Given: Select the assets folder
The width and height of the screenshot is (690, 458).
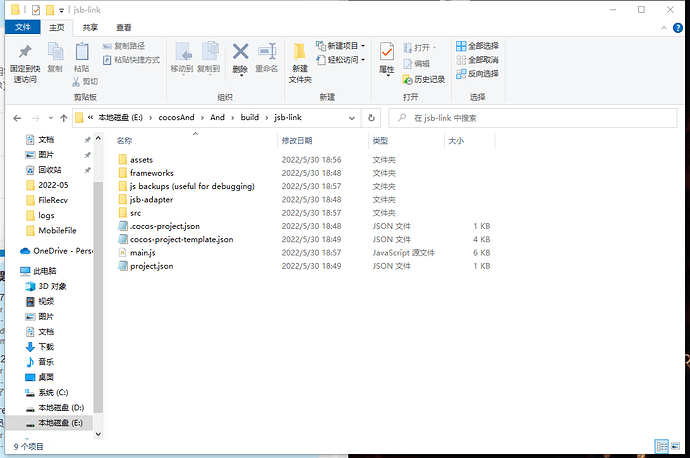Looking at the screenshot, I should 141,160.
